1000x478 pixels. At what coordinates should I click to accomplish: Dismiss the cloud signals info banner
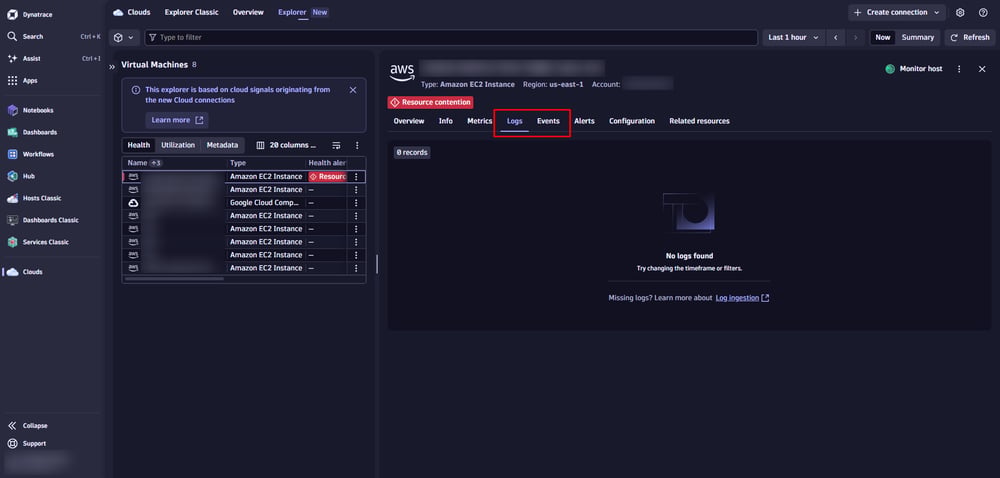353,90
